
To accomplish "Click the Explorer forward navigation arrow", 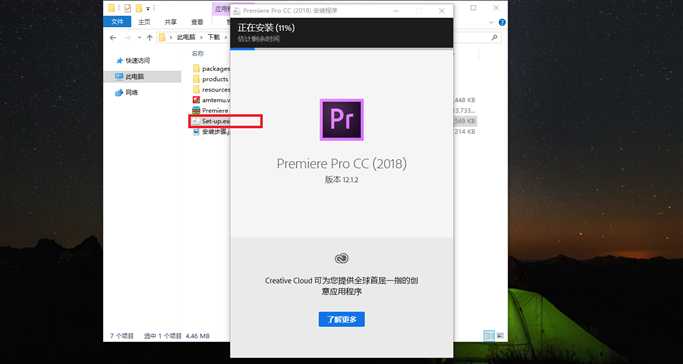I will (128, 38).
